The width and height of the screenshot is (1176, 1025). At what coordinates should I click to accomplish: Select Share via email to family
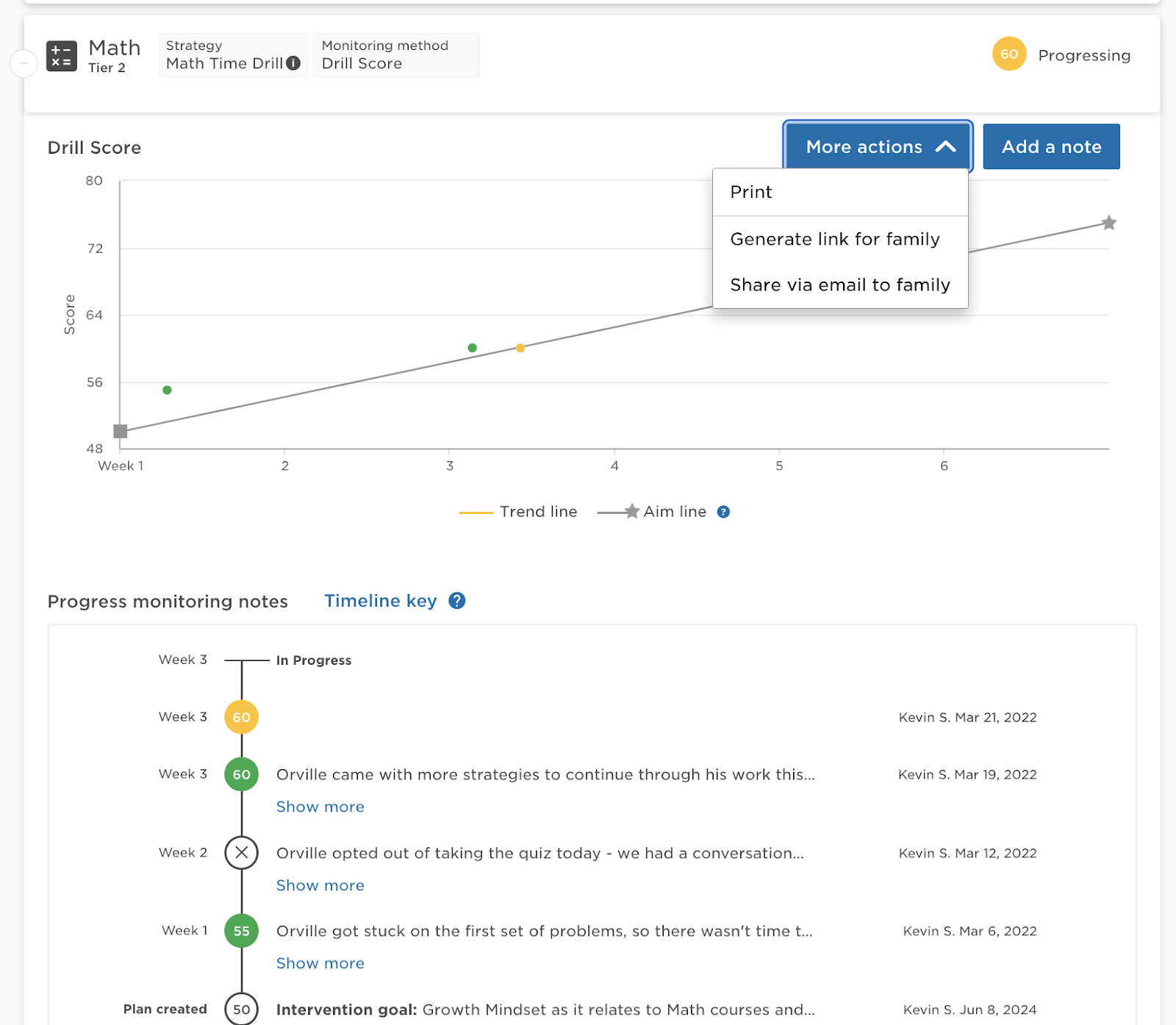coord(839,285)
